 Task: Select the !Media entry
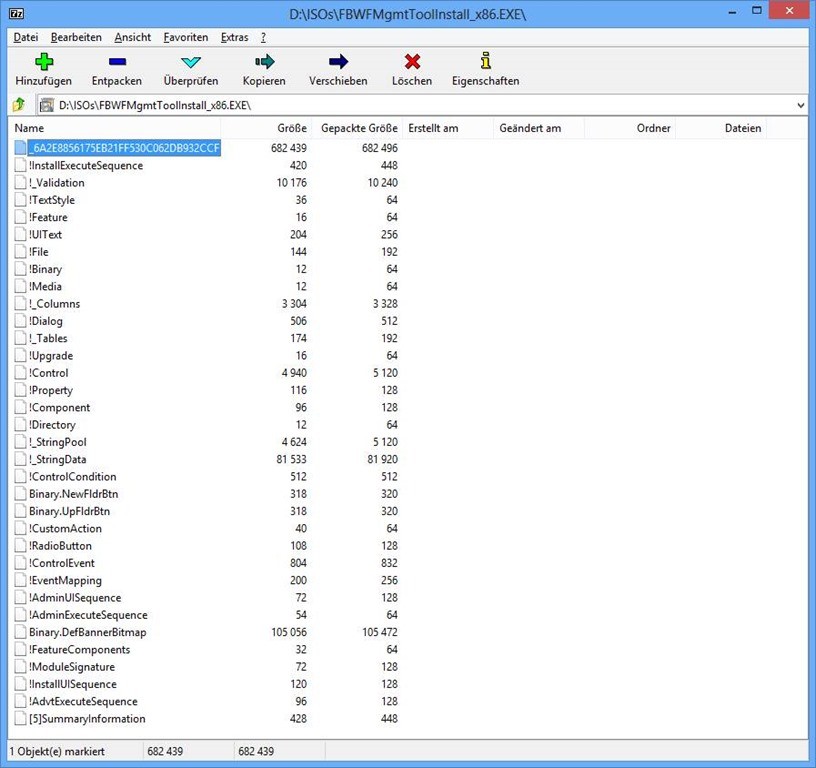[x=45, y=286]
